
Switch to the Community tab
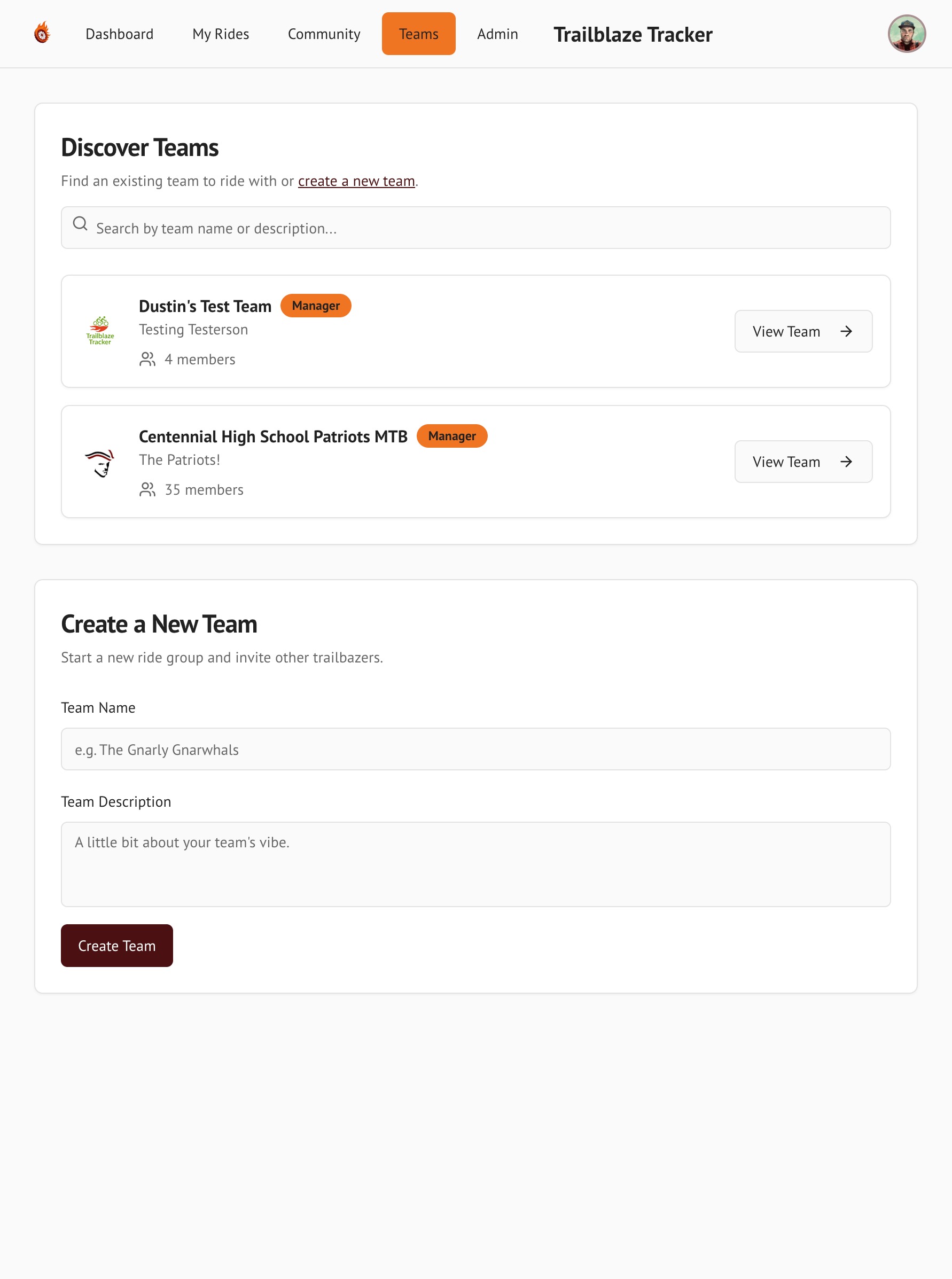click(x=324, y=34)
